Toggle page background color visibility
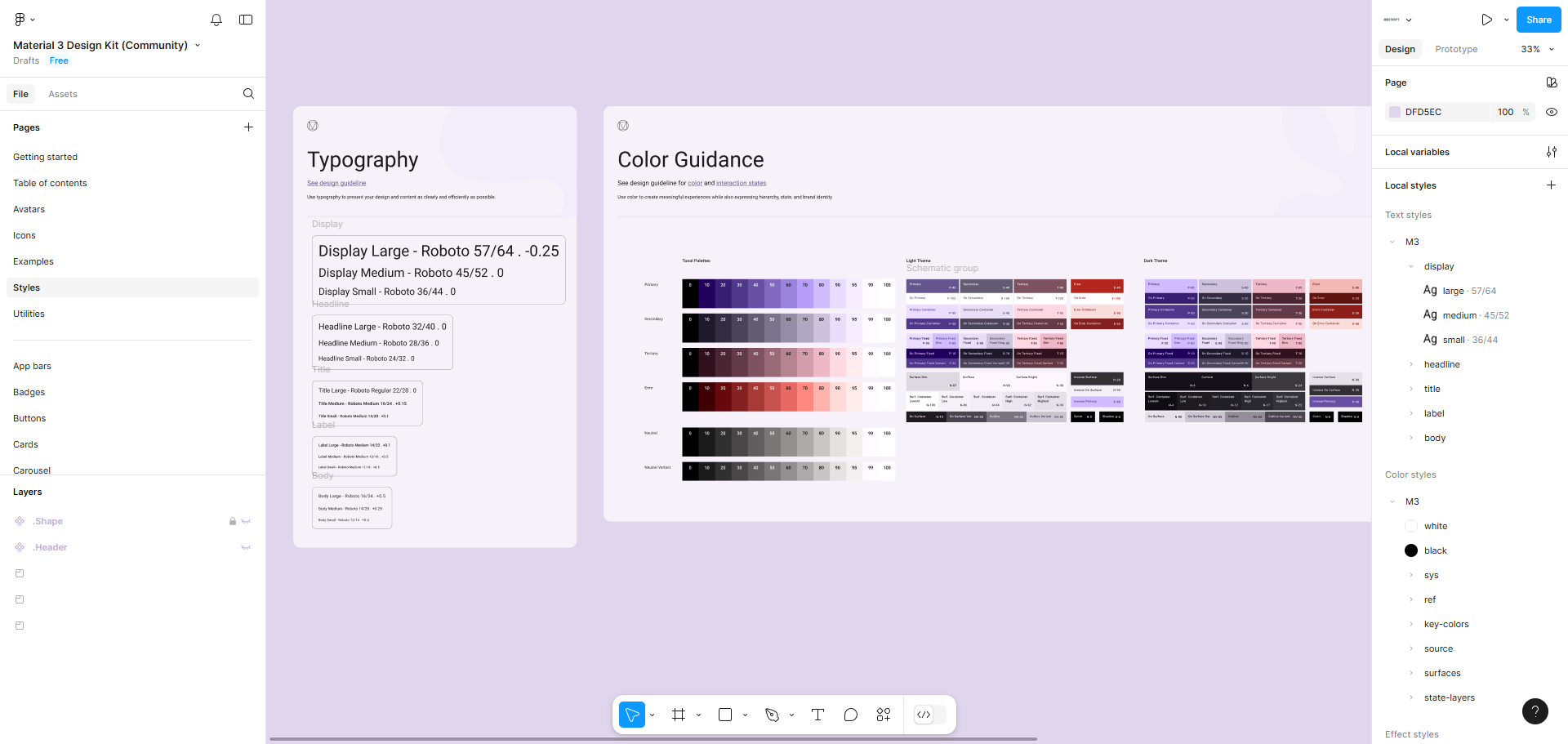 point(1552,112)
